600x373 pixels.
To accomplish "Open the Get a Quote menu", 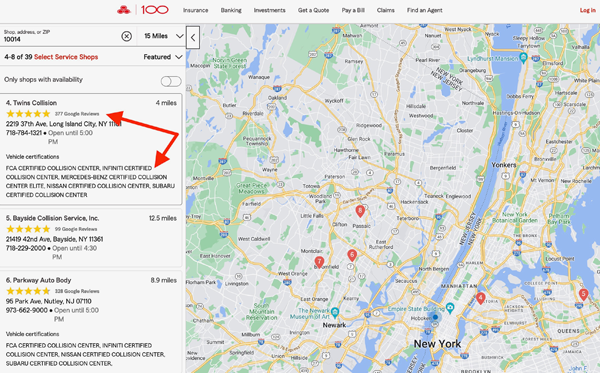I will (313, 10).
